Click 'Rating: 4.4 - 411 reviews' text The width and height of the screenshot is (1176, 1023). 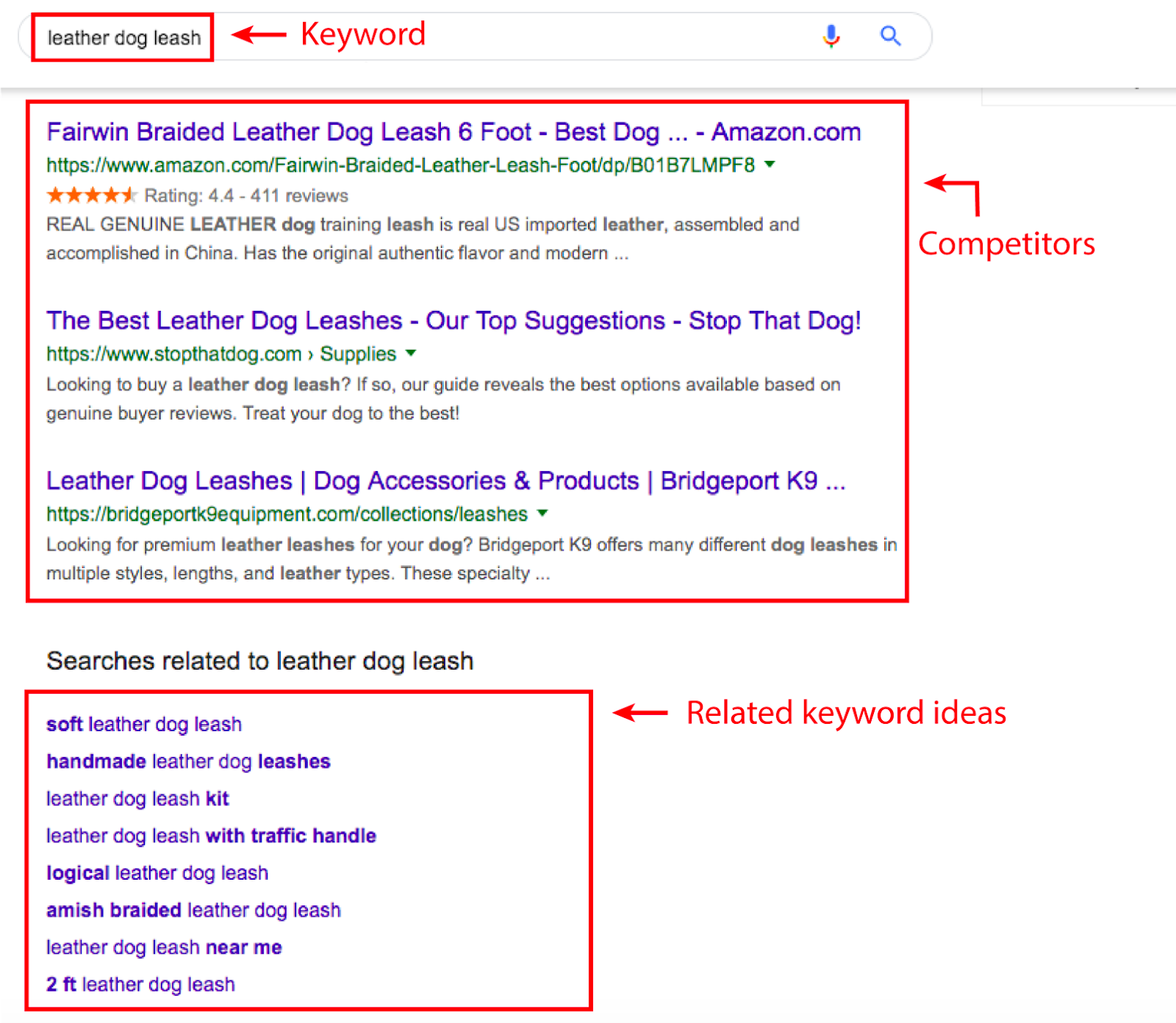246,195
